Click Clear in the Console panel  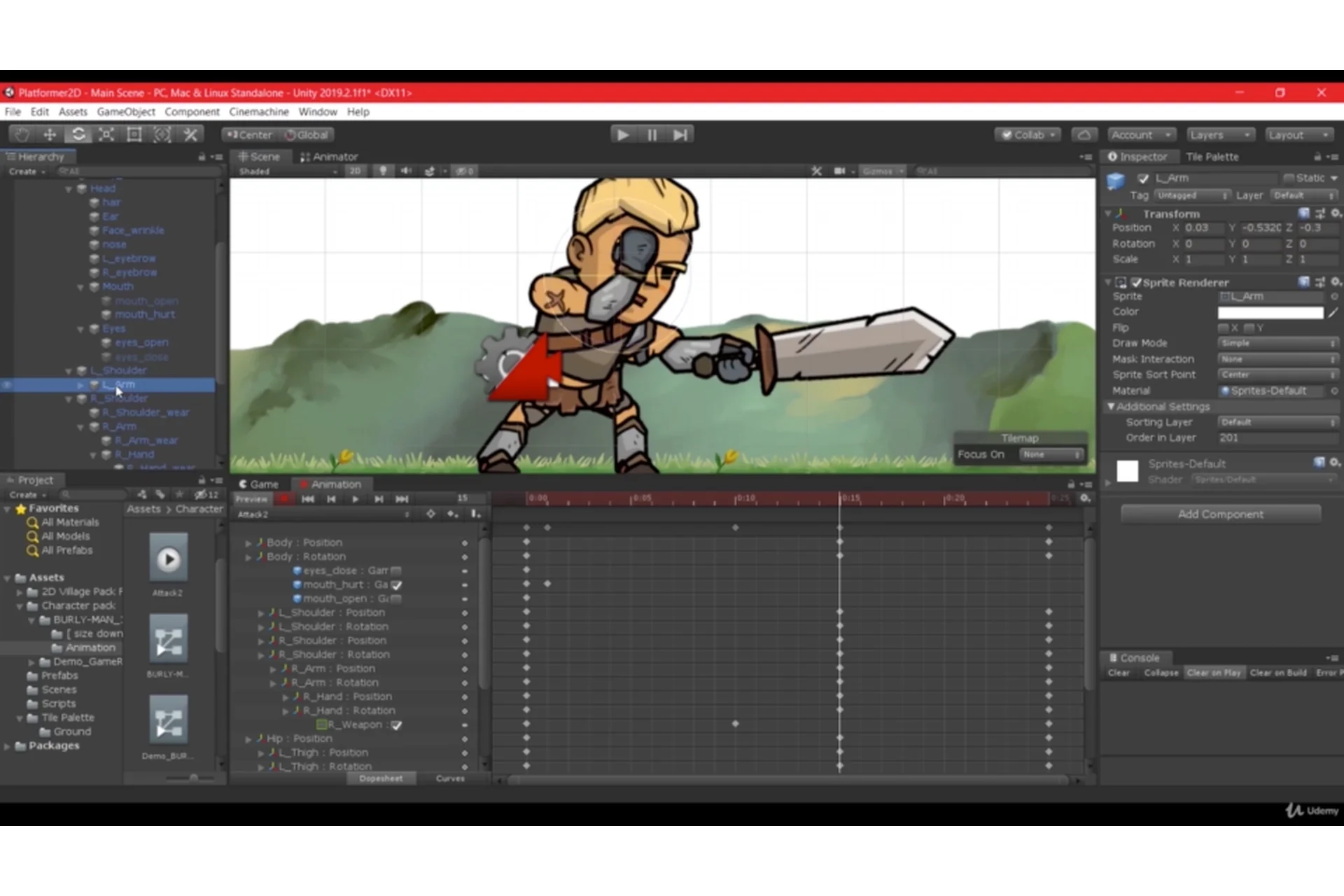[x=1118, y=673]
